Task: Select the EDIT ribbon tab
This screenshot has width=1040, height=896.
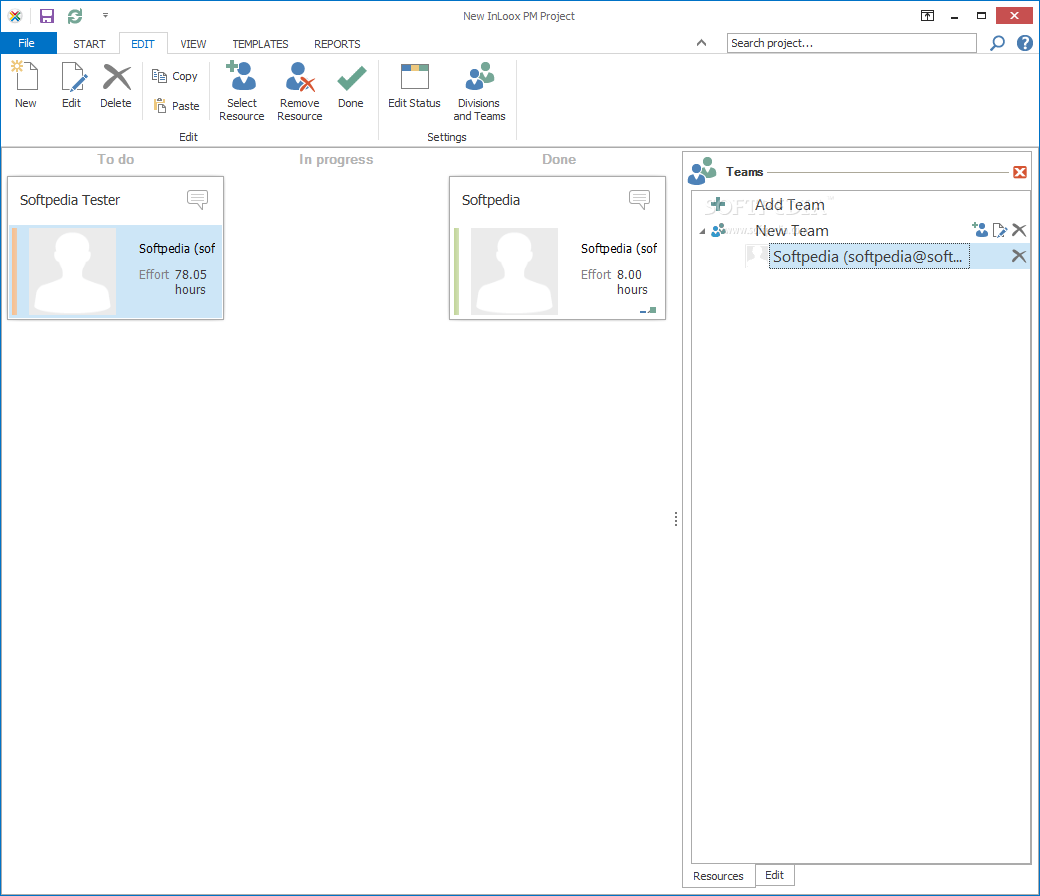Action: click(143, 44)
